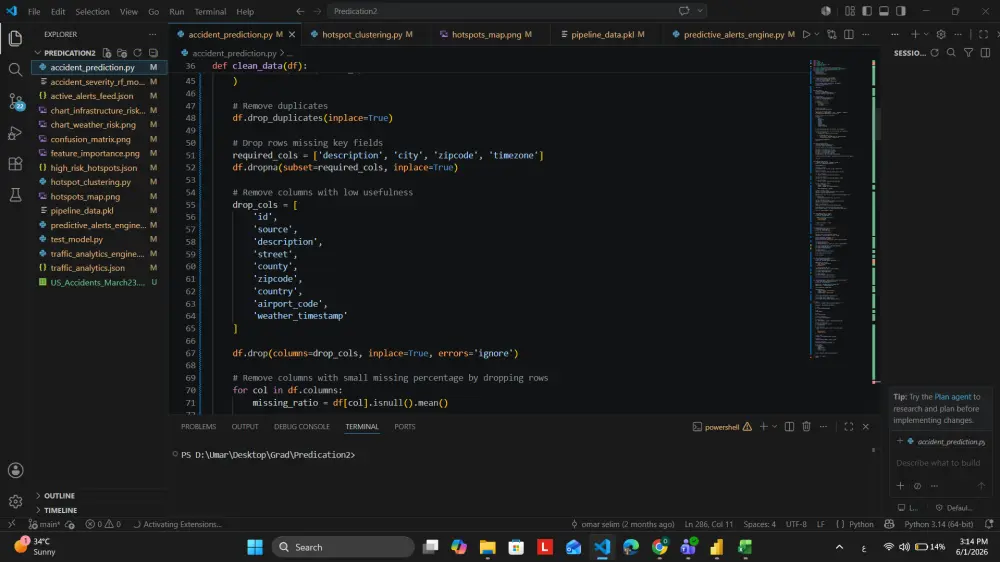Toggle chat panel maximized size
Image resolution: width=1000 pixels, height=562 pixels.
(983, 34)
